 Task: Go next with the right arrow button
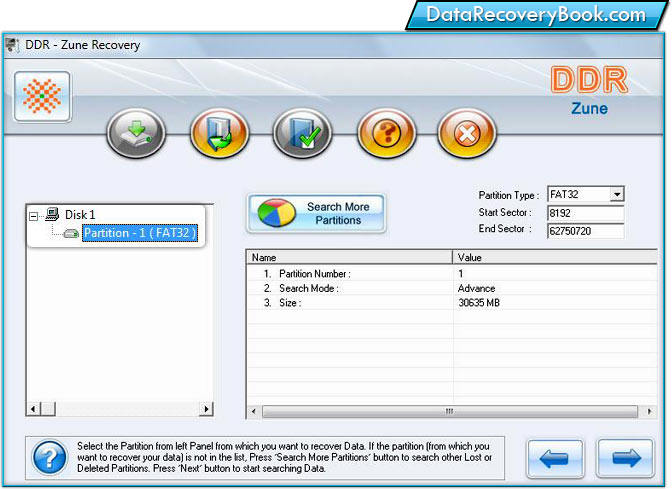coord(626,459)
